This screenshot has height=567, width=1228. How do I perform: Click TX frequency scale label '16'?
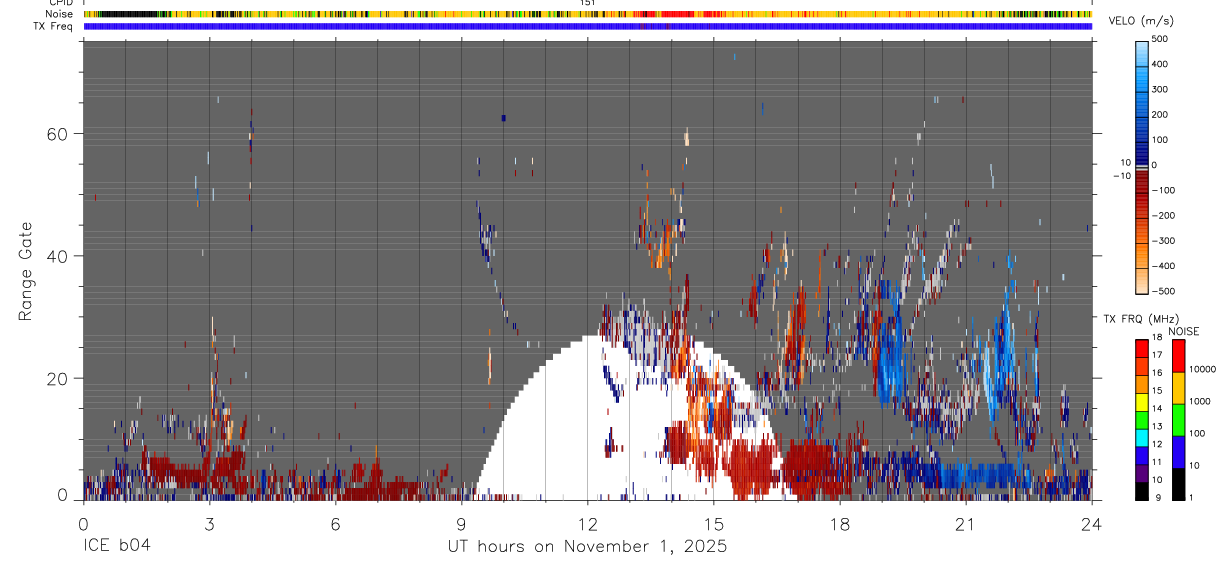pyautogui.click(x=1156, y=373)
